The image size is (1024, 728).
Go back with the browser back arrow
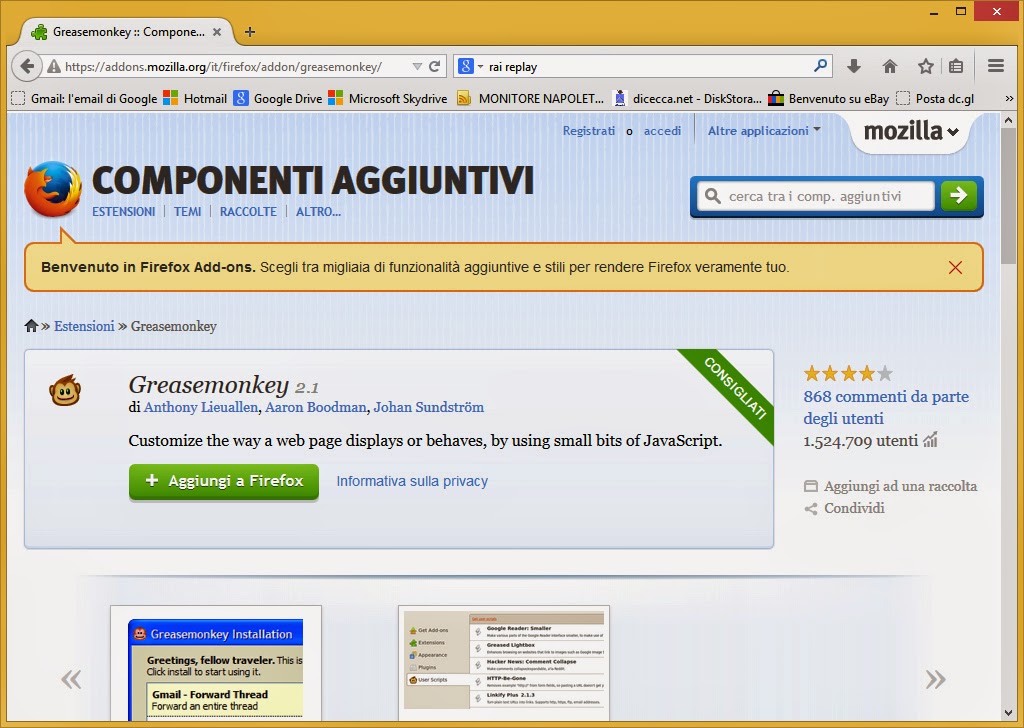click(27, 66)
